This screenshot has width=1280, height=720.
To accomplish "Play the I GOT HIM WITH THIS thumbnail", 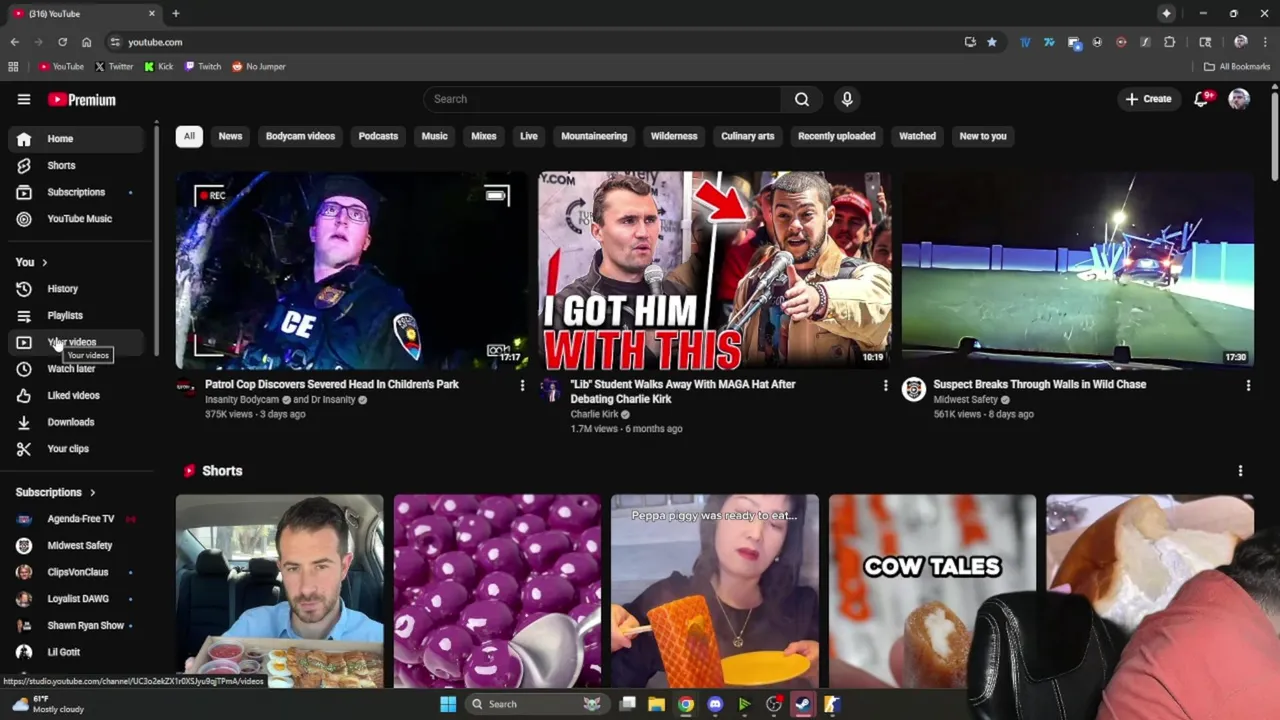I will [714, 270].
